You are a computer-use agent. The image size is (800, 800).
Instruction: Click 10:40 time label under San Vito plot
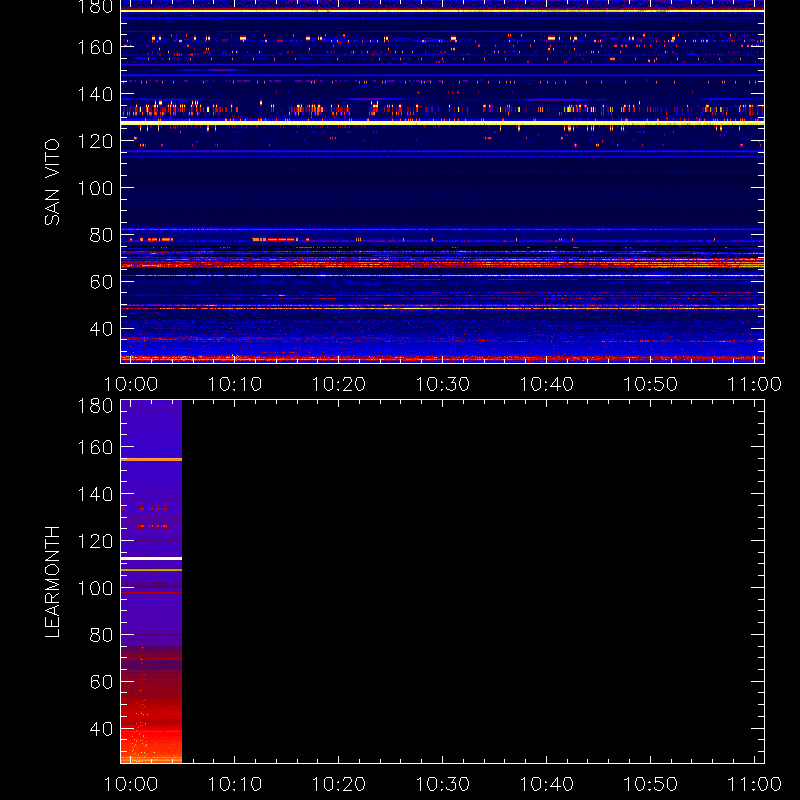pos(546,384)
